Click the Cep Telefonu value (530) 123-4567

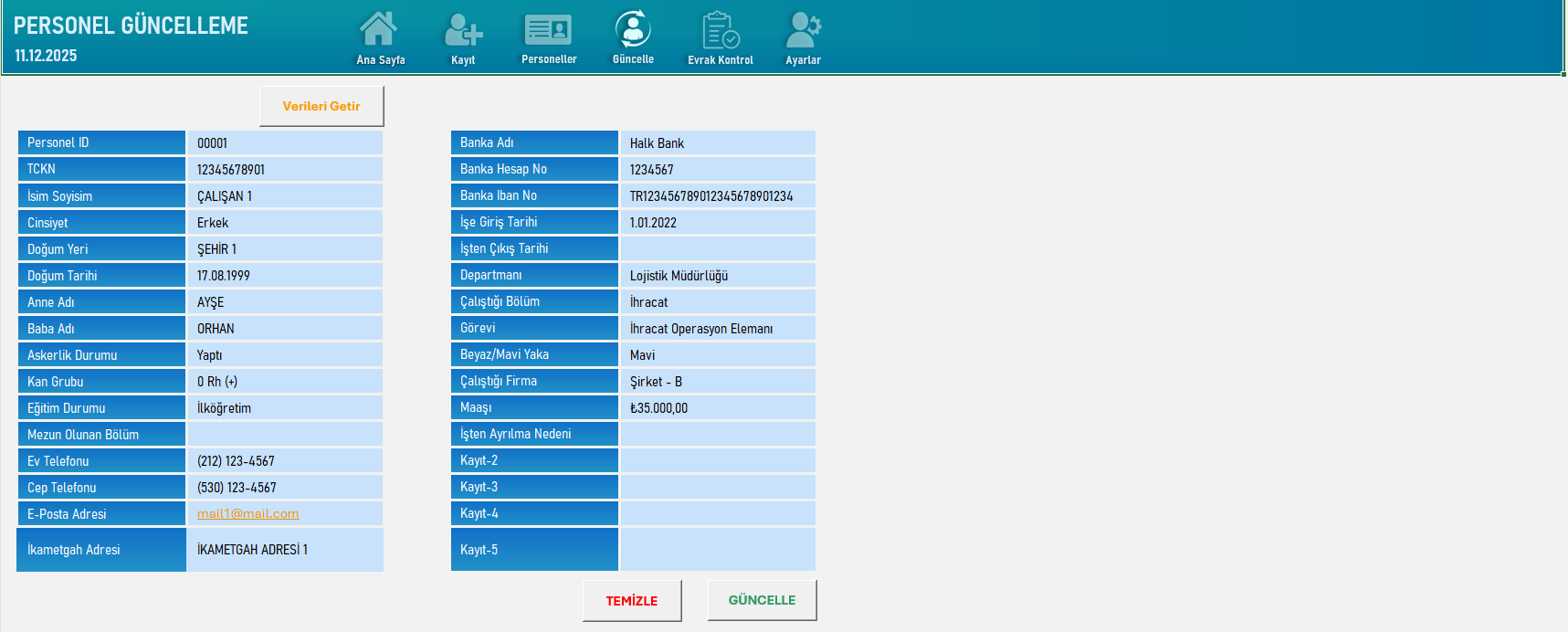pos(285,487)
